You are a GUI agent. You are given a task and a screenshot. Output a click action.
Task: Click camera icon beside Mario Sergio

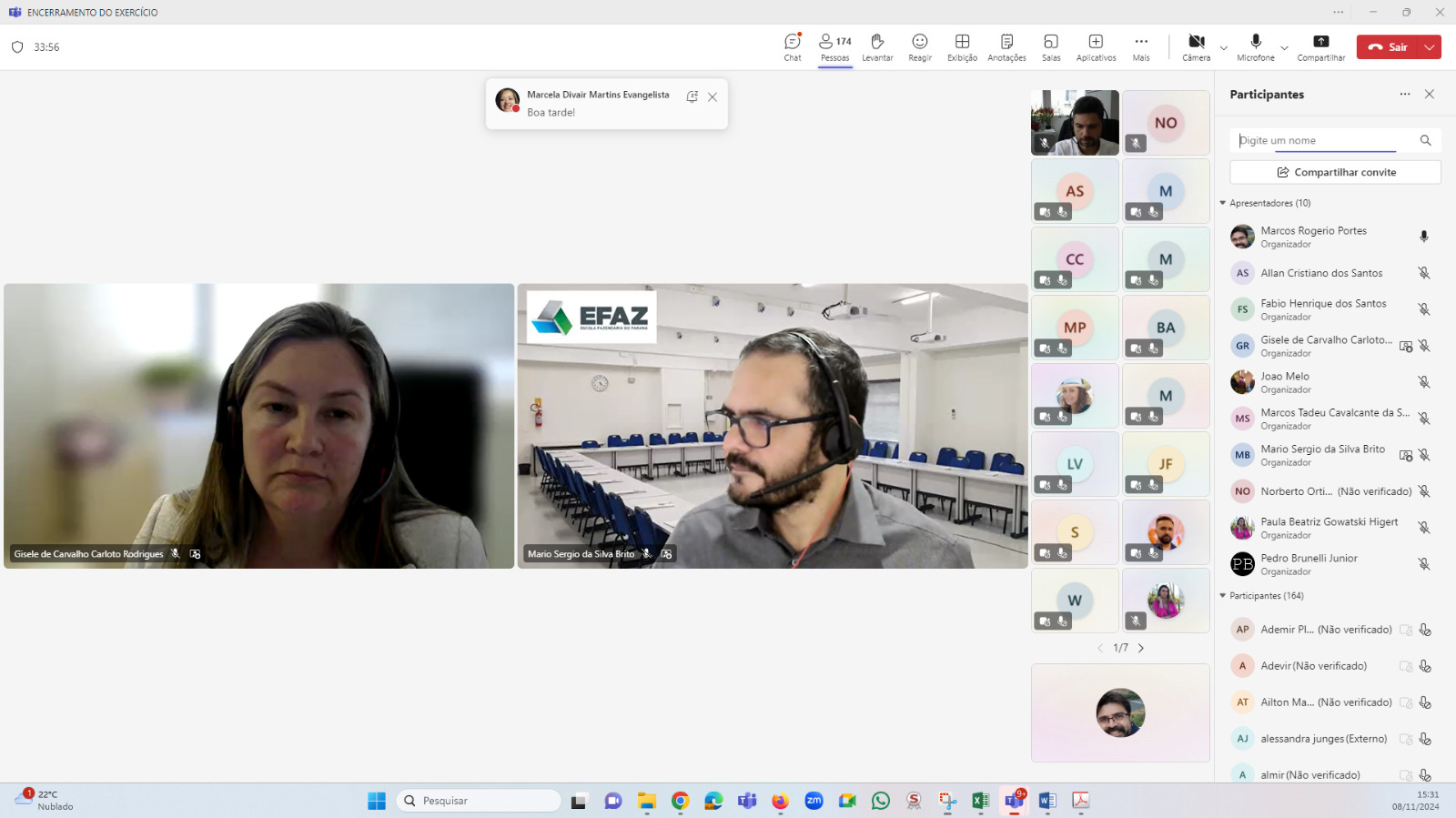point(1406,455)
